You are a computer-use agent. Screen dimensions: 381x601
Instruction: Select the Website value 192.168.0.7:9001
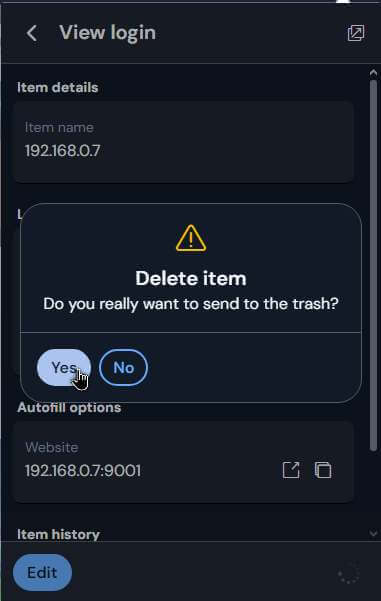pyautogui.click(x=83, y=471)
